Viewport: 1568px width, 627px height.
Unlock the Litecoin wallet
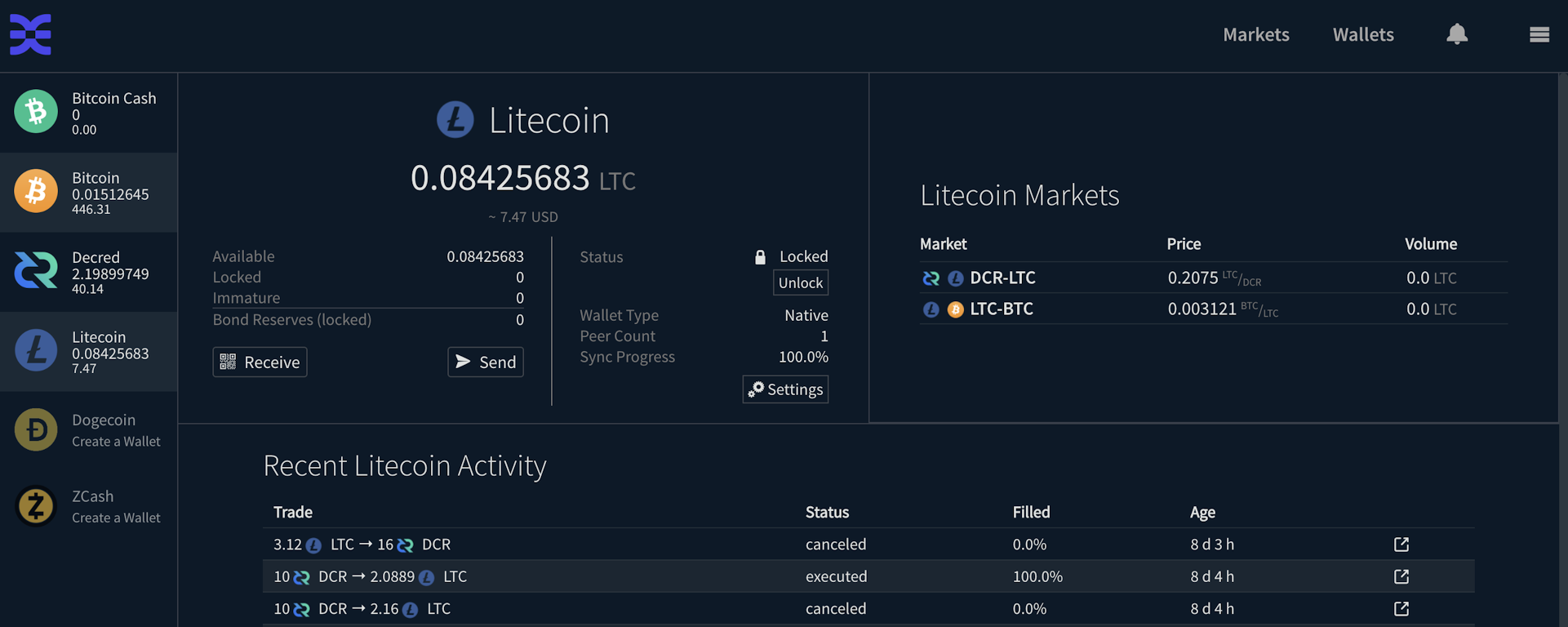[801, 282]
